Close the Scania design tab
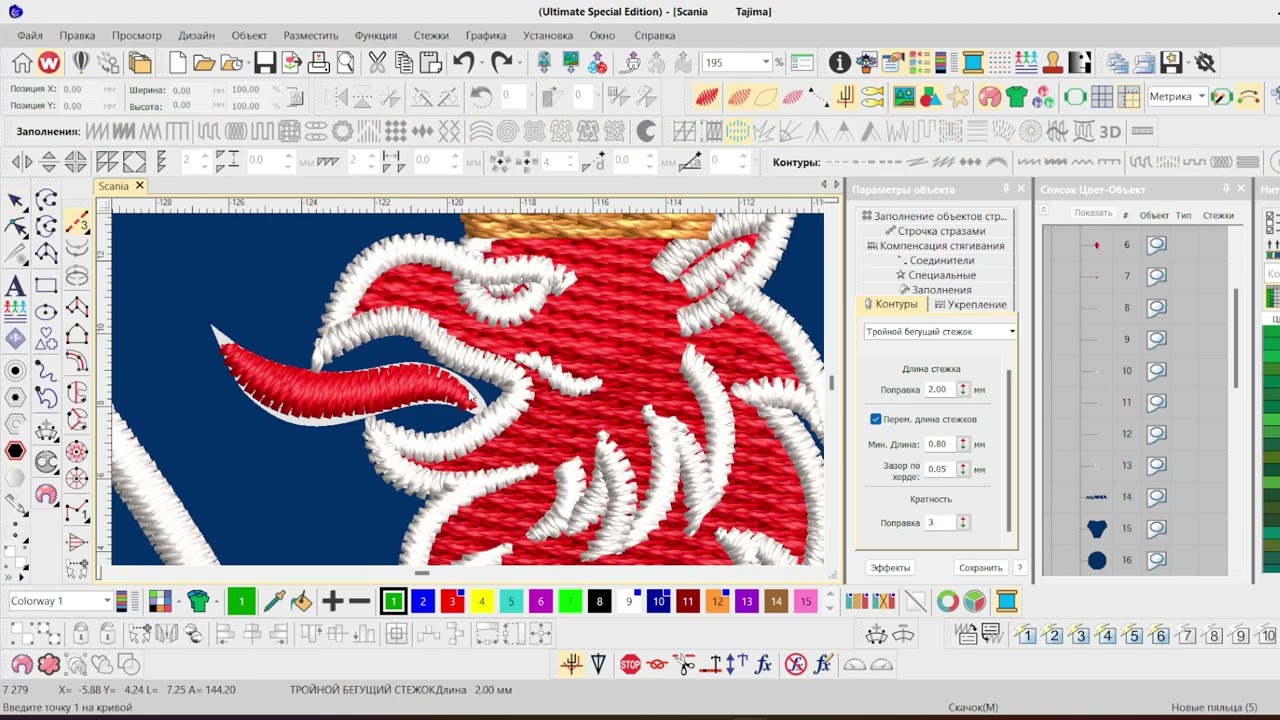 (140, 186)
